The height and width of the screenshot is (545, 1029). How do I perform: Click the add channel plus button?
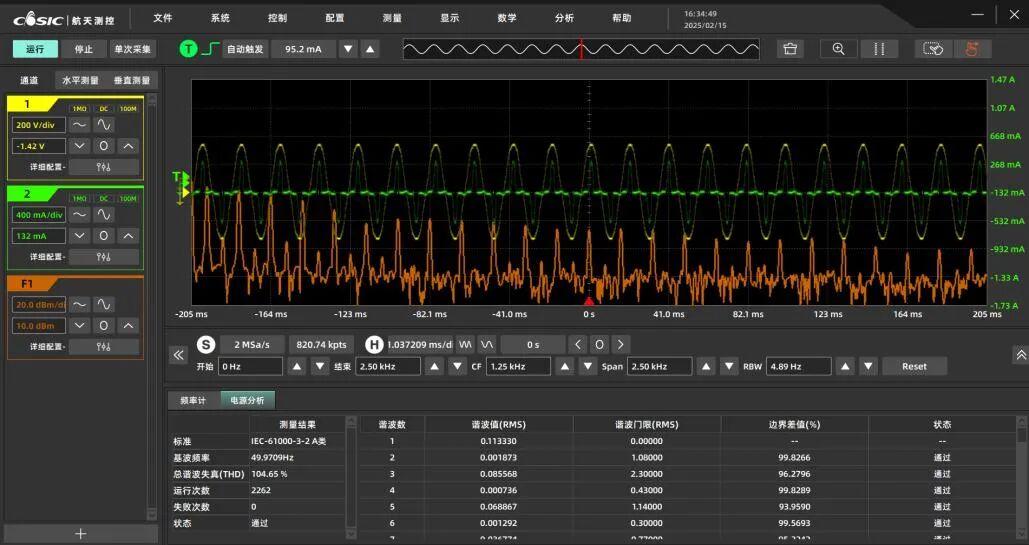[x=81, y=534]
